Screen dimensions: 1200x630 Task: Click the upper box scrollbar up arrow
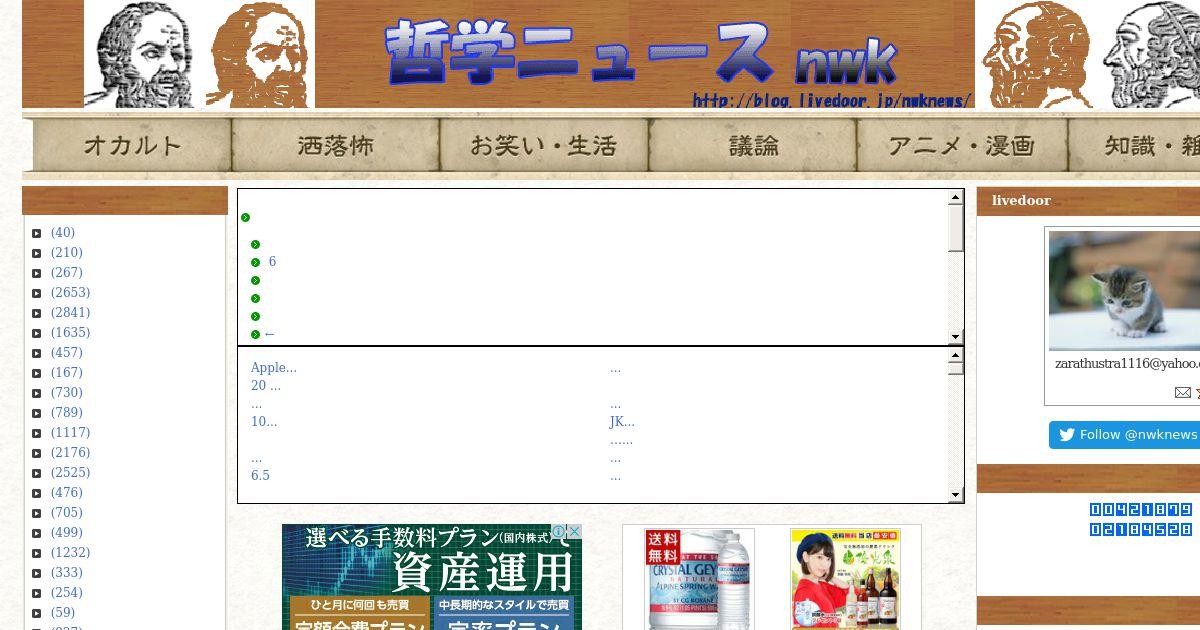[x=956, y=198]
